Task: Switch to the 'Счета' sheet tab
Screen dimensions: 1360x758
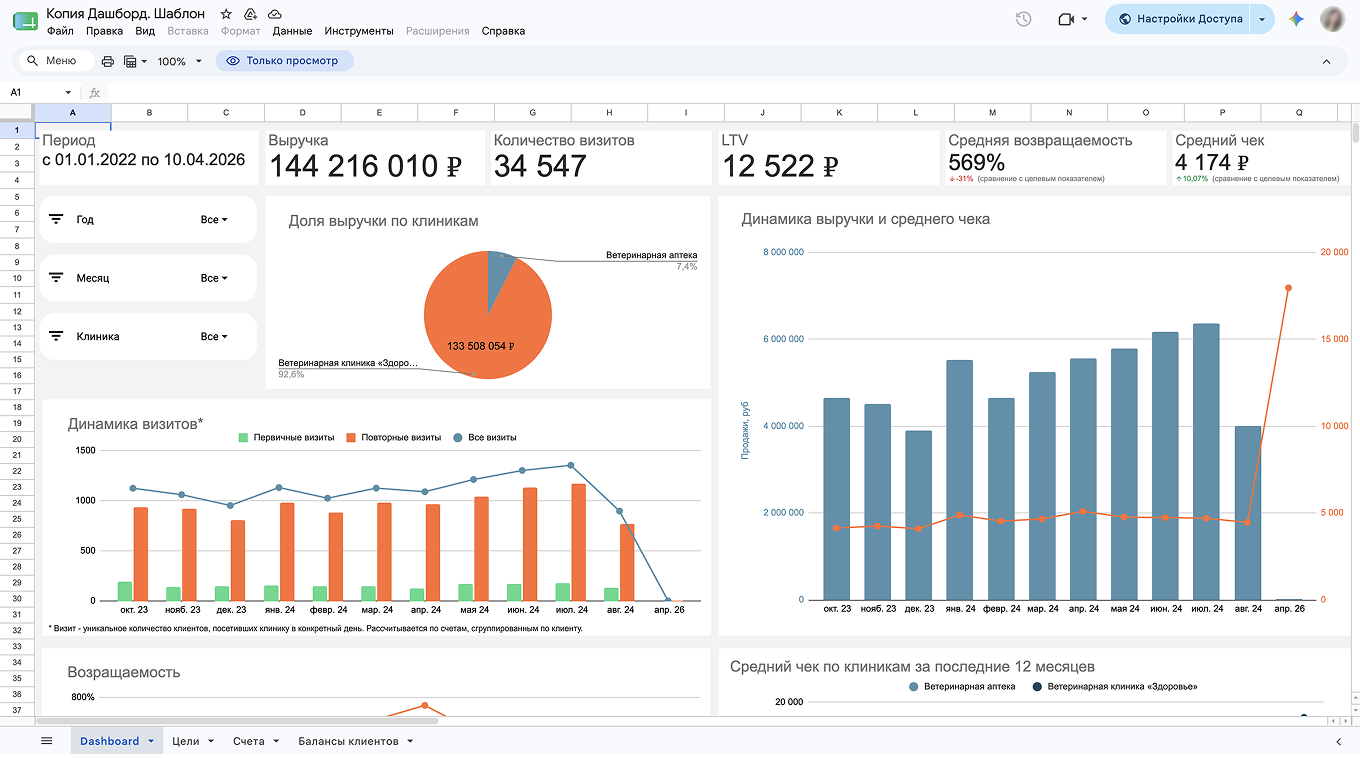Action: tap(255, 741)
